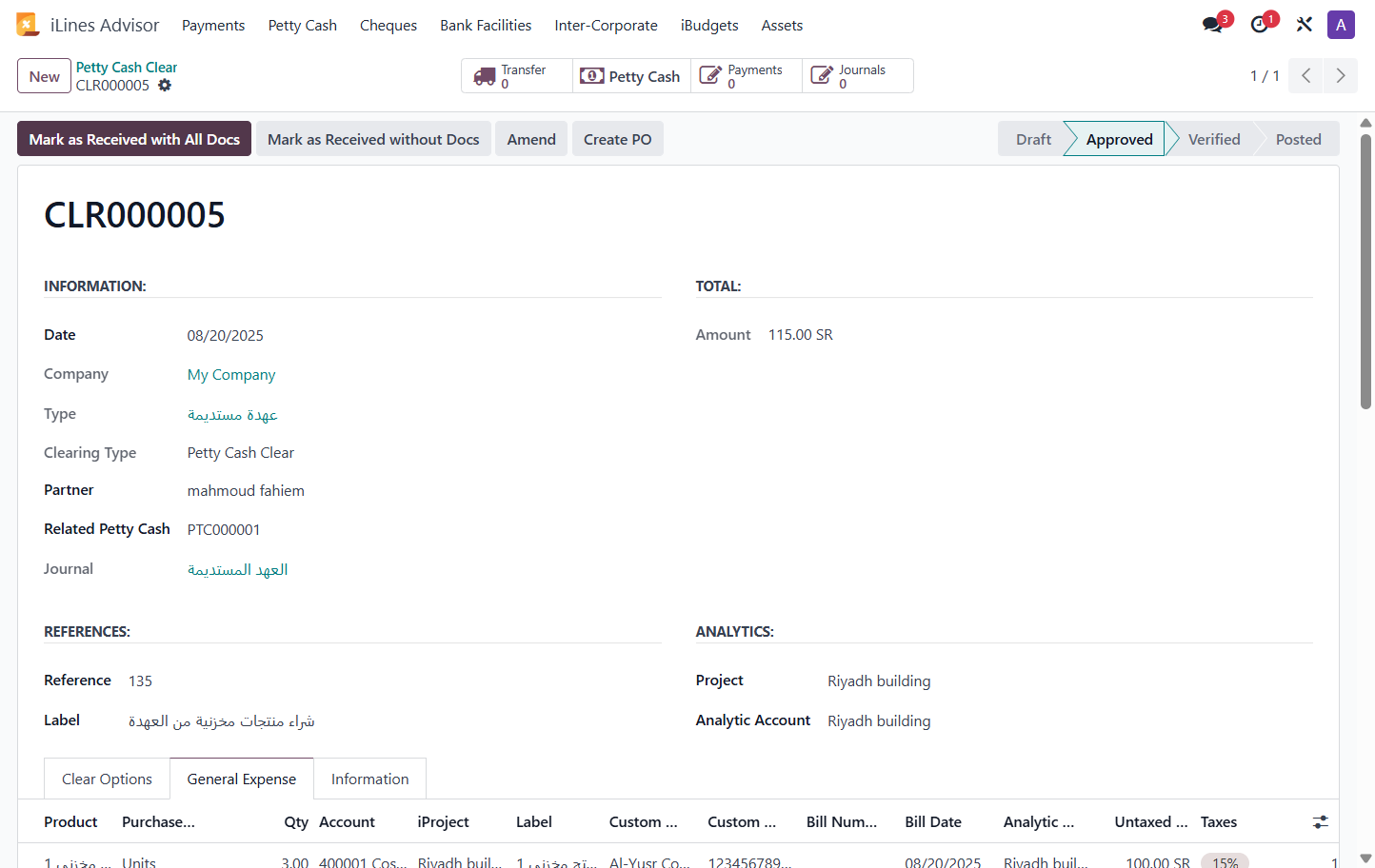This screenshot has width=1375, height=868.
Task: Click Mark as Received without Docs
Action: coord(373,139)
